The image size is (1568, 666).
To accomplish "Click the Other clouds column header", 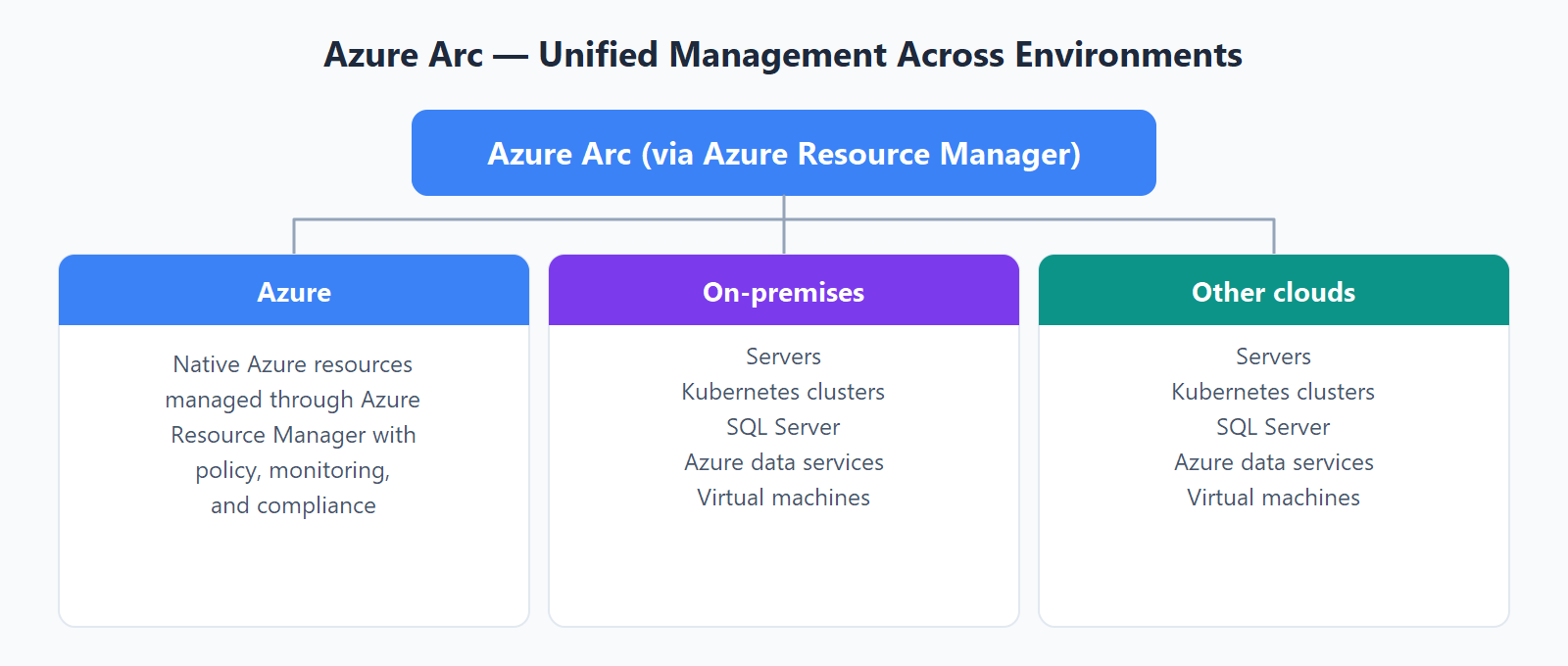I will pos(1274,291).
